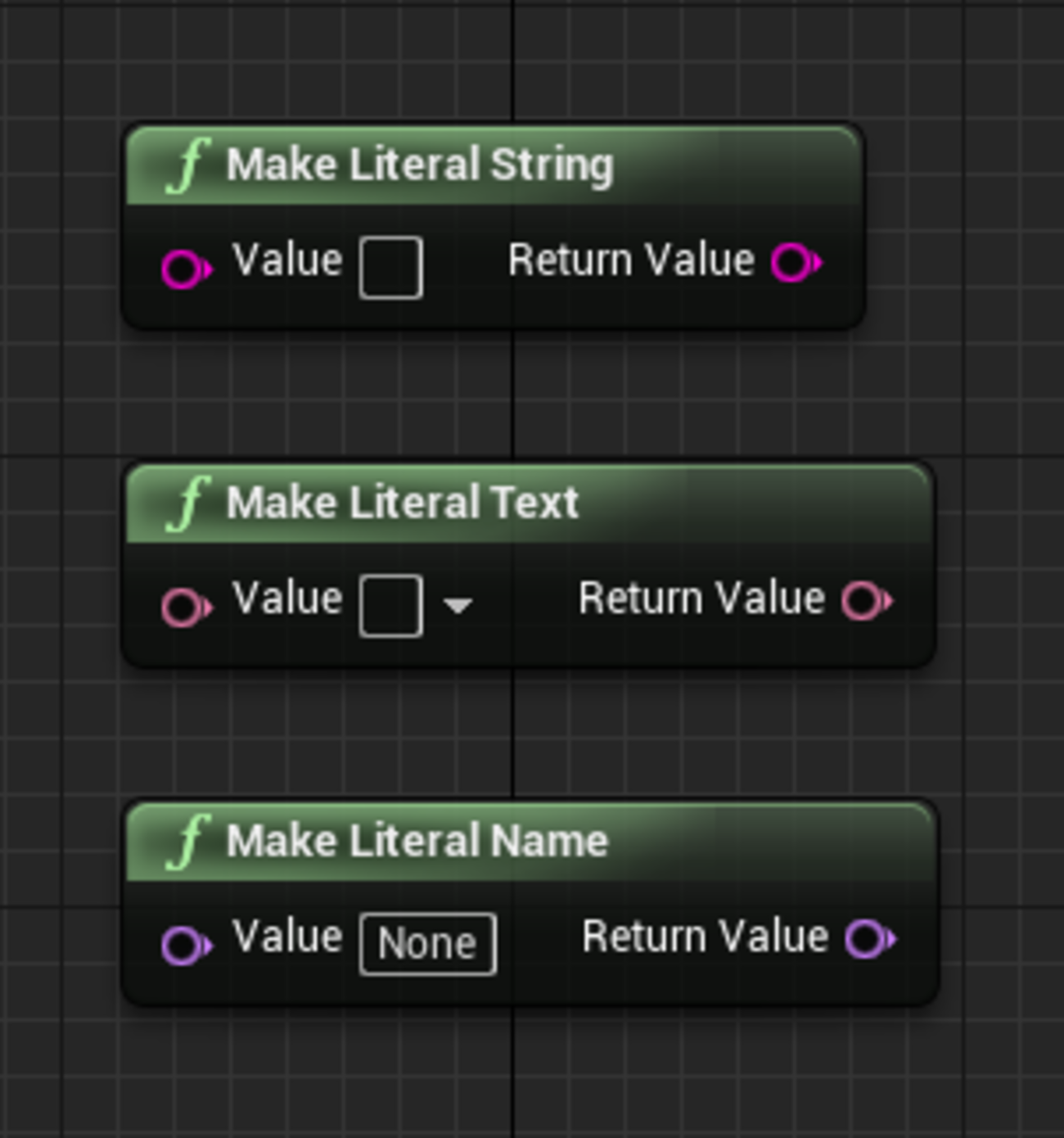
Task: Click the Return Value label on String node
Action: pyautogui.click(x=631, y=261)
